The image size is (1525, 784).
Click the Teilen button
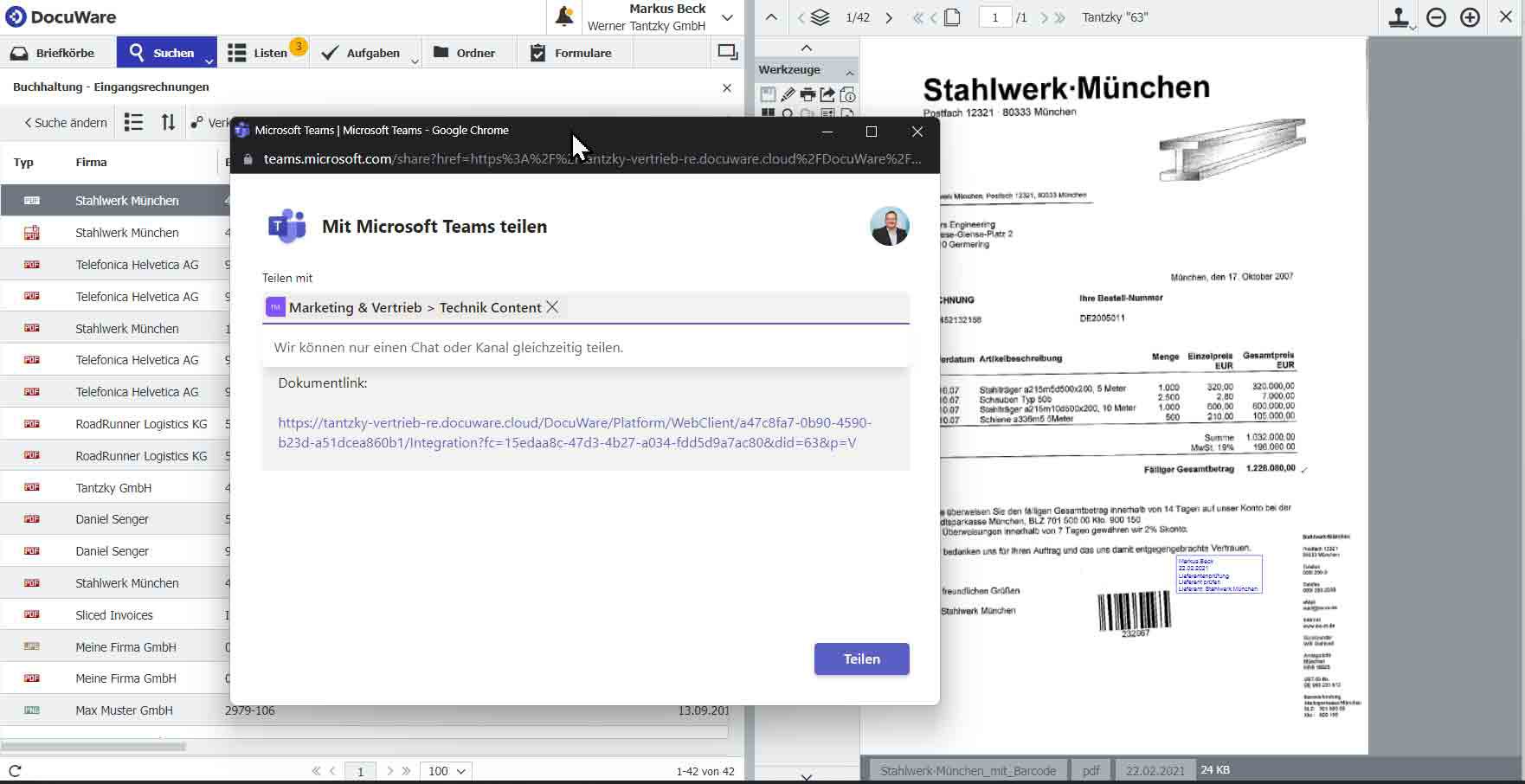(x=861, y=659)
